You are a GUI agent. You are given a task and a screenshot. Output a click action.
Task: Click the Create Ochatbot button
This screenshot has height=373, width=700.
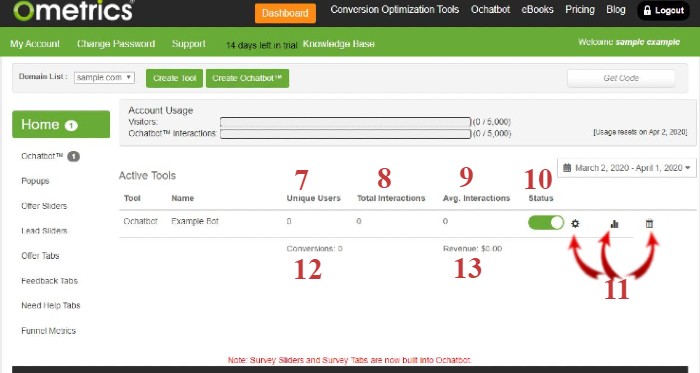[247, 78]
